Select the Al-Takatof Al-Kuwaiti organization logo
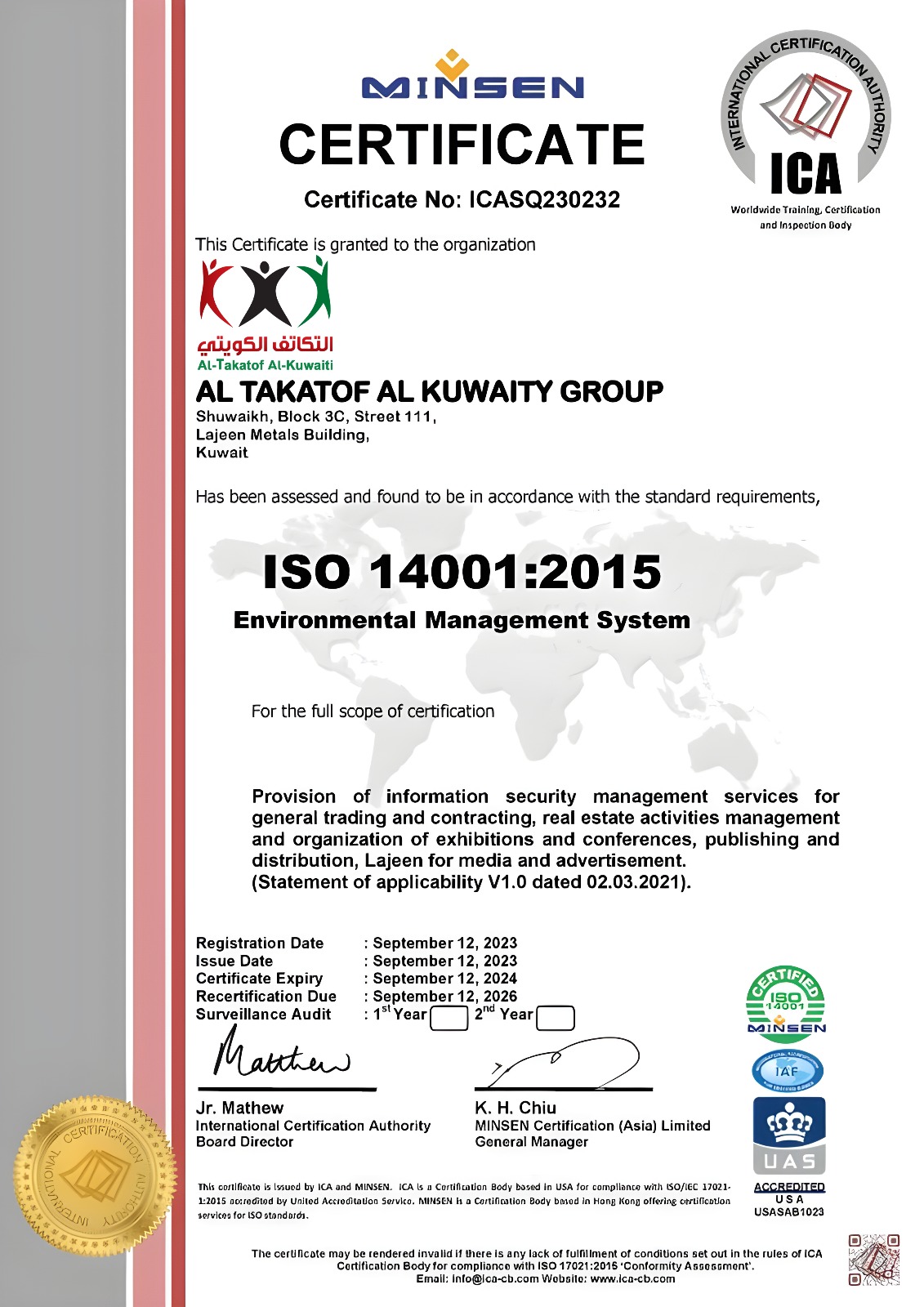 [266, 314]
